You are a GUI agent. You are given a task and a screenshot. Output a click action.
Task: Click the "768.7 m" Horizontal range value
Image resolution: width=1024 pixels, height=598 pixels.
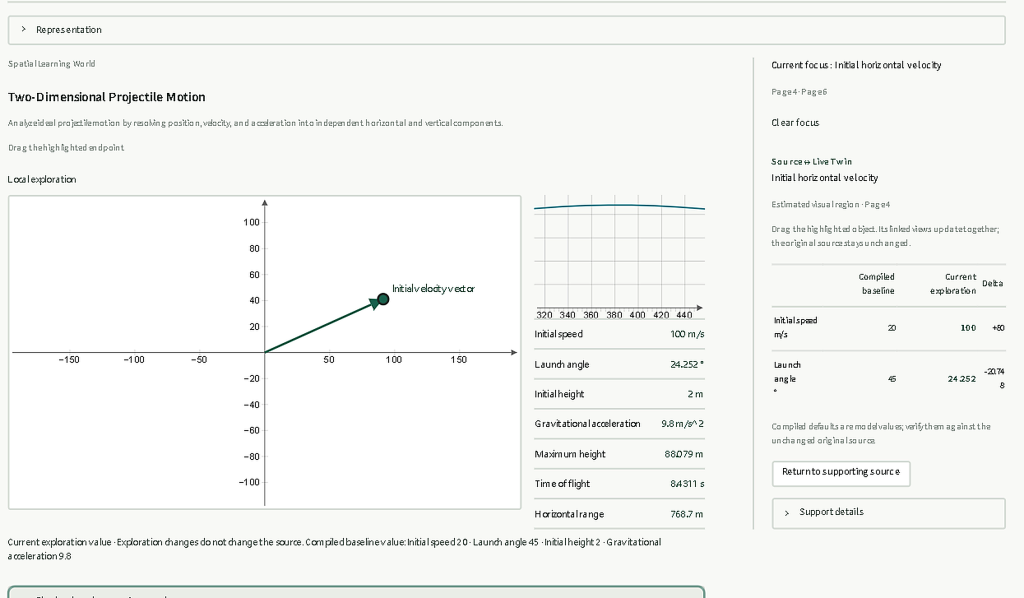(x=687, y=514)
